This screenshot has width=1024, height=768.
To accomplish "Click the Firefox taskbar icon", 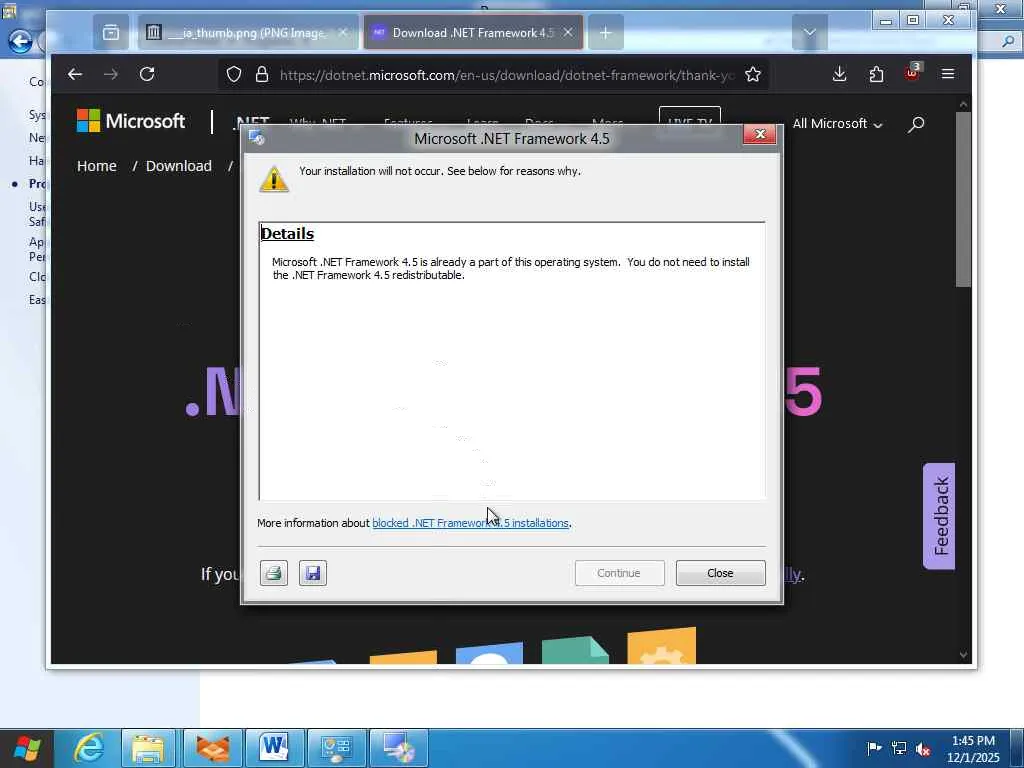I will coord(212,748).
